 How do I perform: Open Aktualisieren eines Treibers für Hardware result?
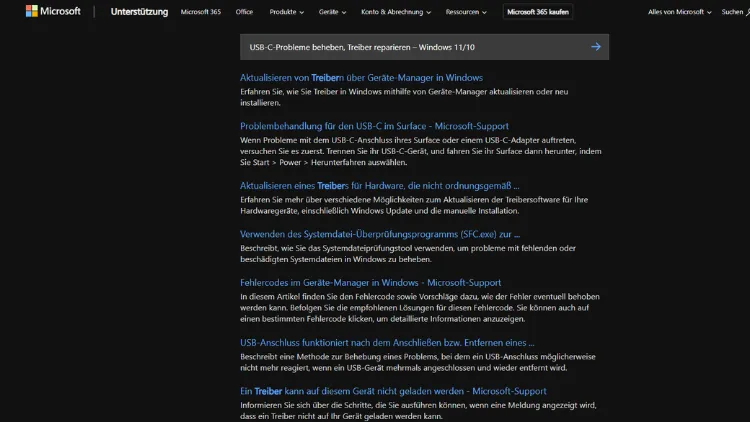click(x=379, y=185)
